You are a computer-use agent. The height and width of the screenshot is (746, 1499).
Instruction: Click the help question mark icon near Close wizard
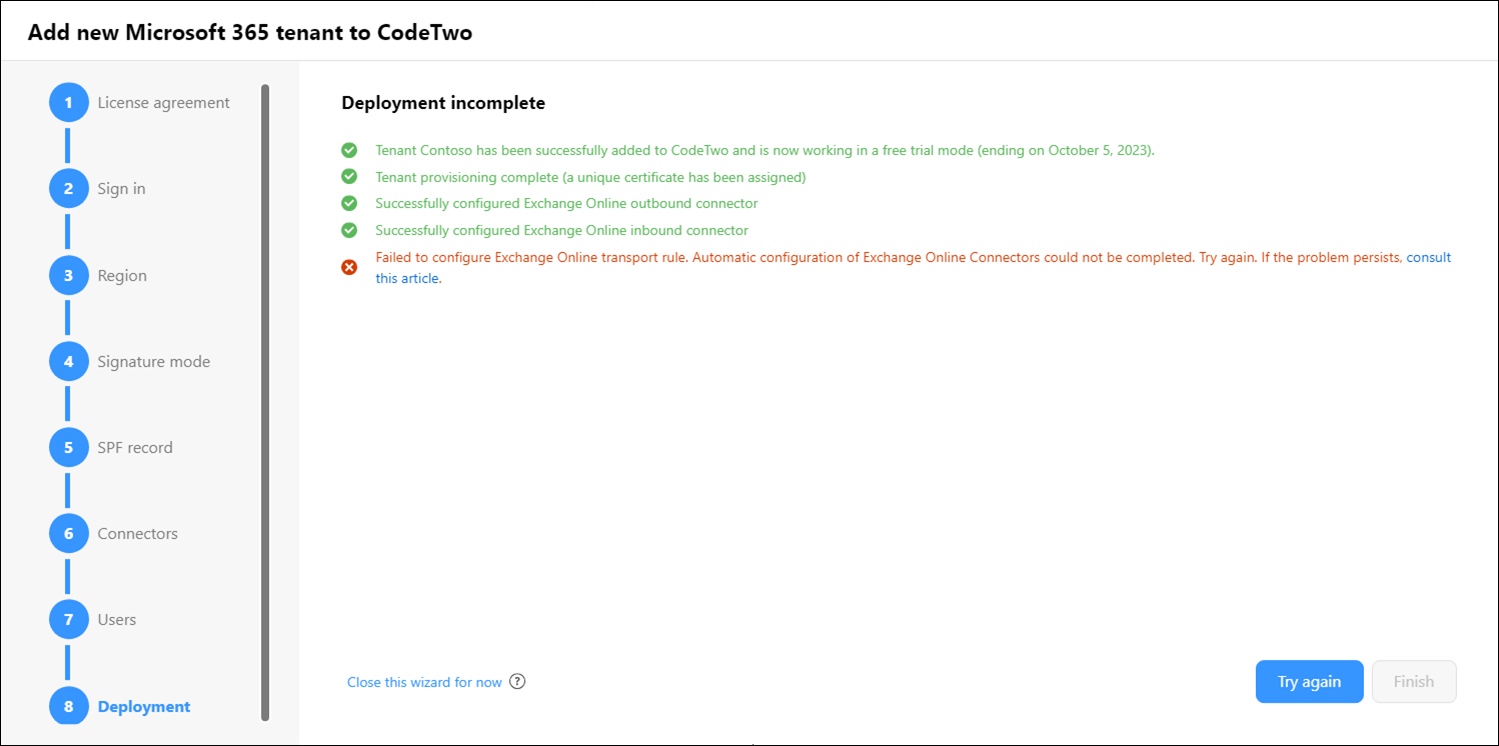(517, 682)
